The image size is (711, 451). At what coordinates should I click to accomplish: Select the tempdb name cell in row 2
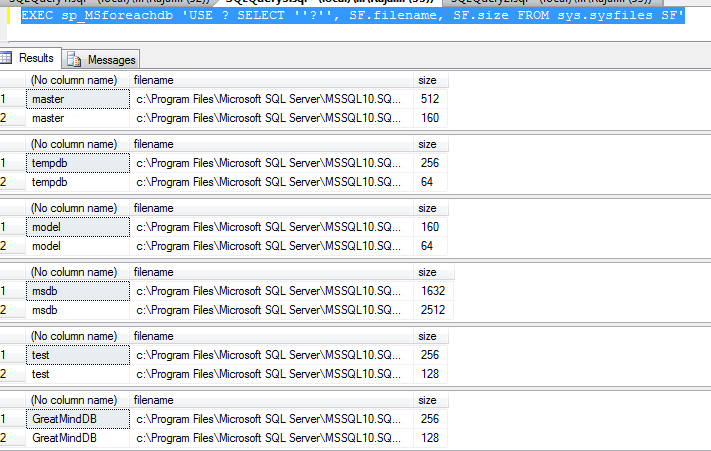click(x=78, y=182)
